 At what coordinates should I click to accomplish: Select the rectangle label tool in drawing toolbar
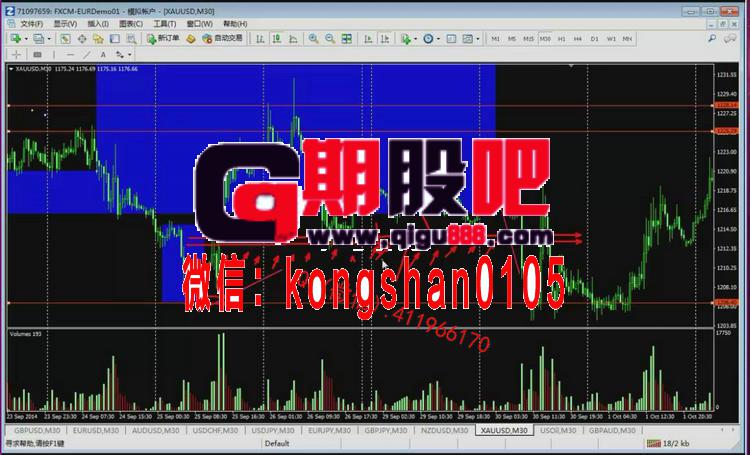(37, 55)
